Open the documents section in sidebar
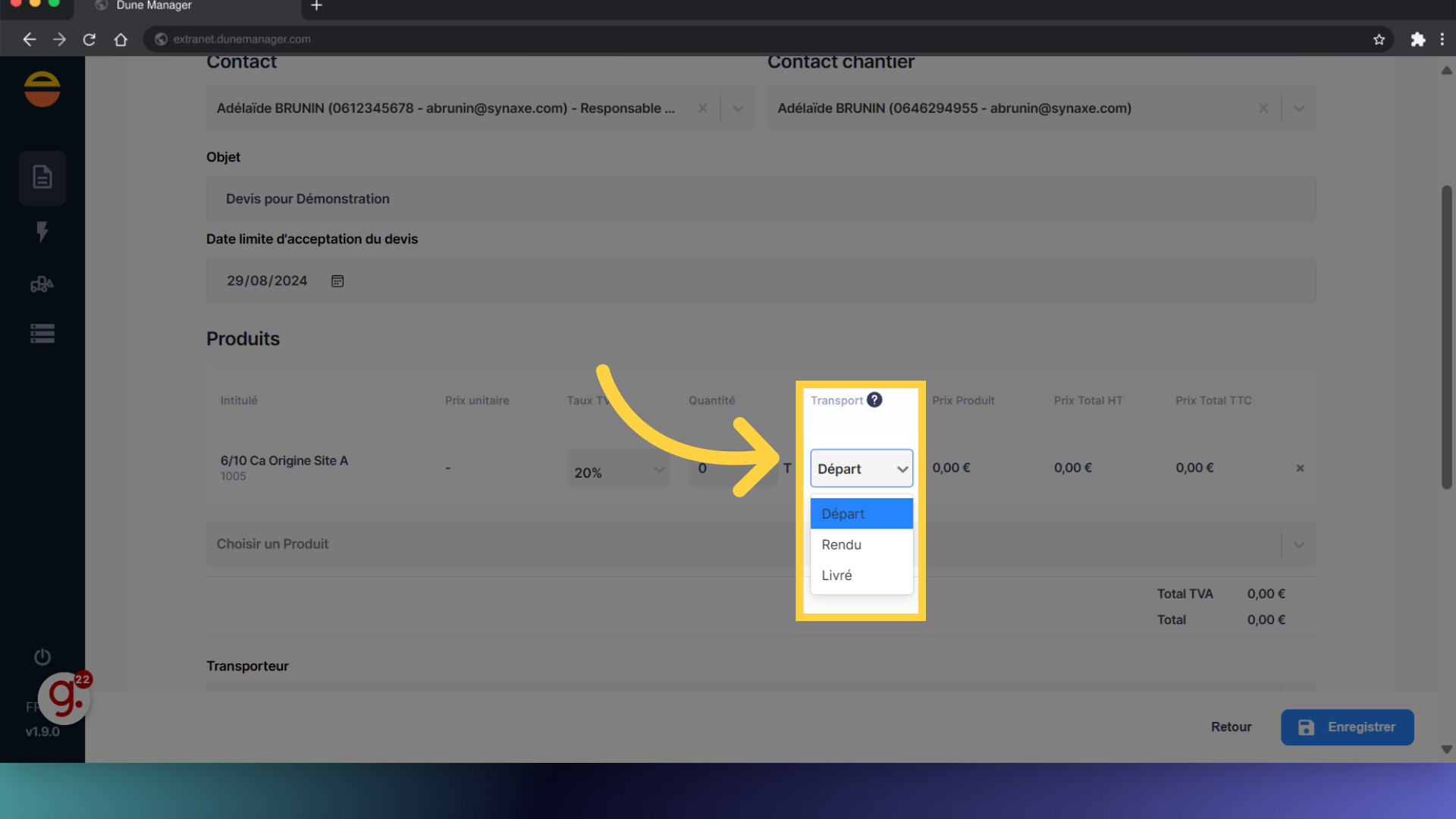 (x=42, y=177)
